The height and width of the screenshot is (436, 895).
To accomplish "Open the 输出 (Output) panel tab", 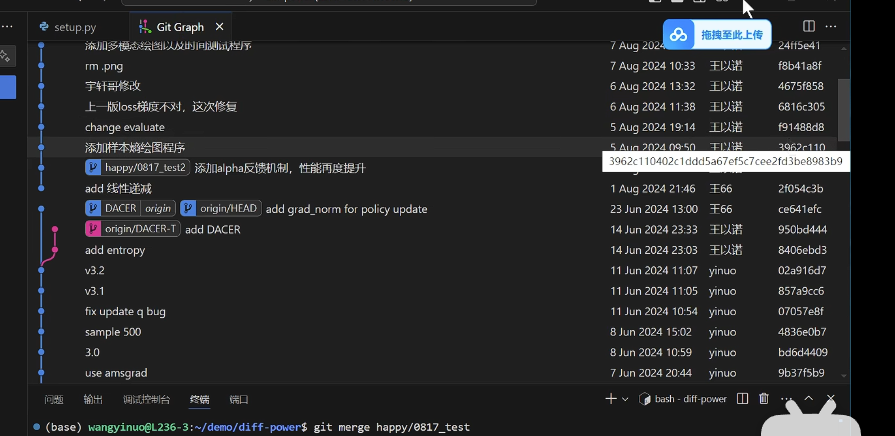I will pos(93,399).
